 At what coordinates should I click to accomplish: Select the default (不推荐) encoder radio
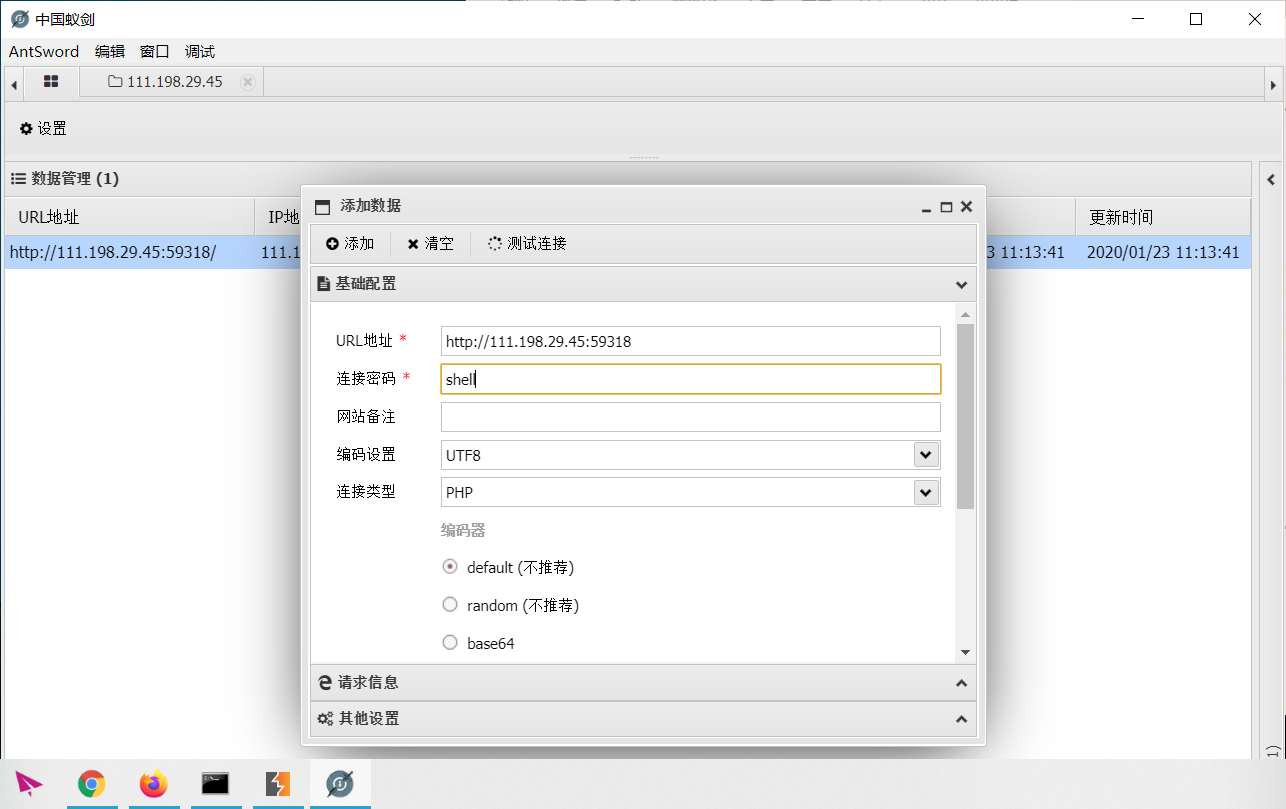(x=450, y=567)
